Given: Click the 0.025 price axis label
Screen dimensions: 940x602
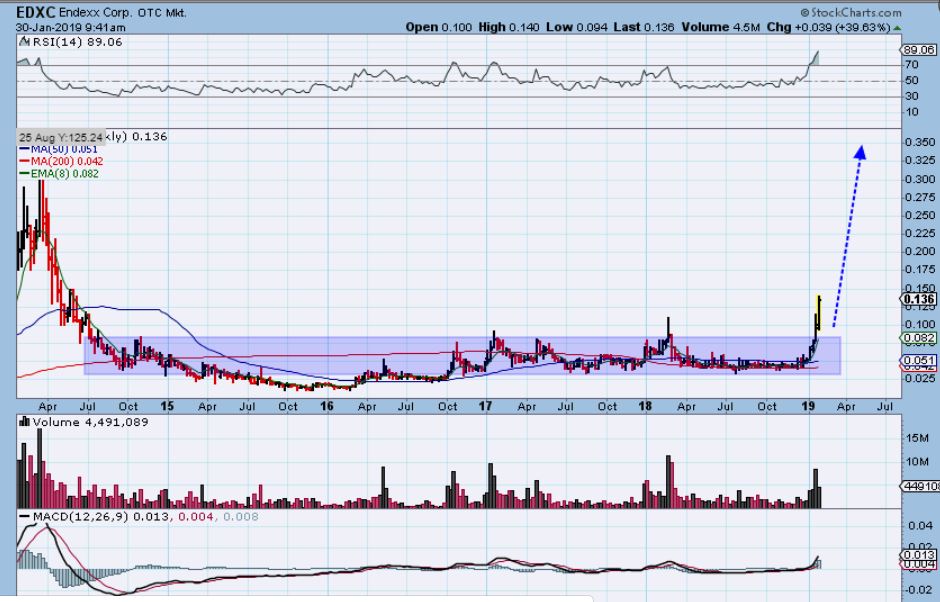Looking at the screenshot, I should [921, 378].
